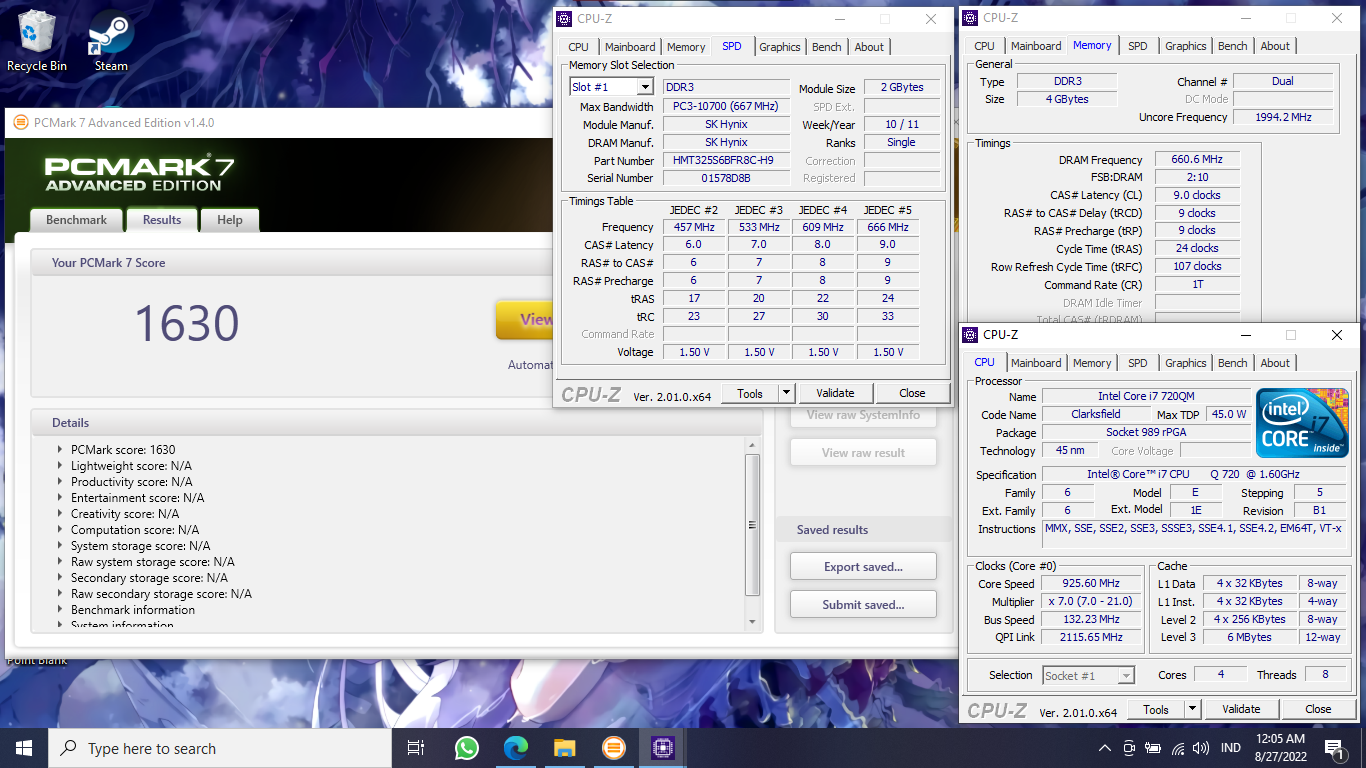Select the Bench tab in CPU-Z Memory window
Image resolution: width=1366 pixels, height=768 pixels.
point(1233,46)
